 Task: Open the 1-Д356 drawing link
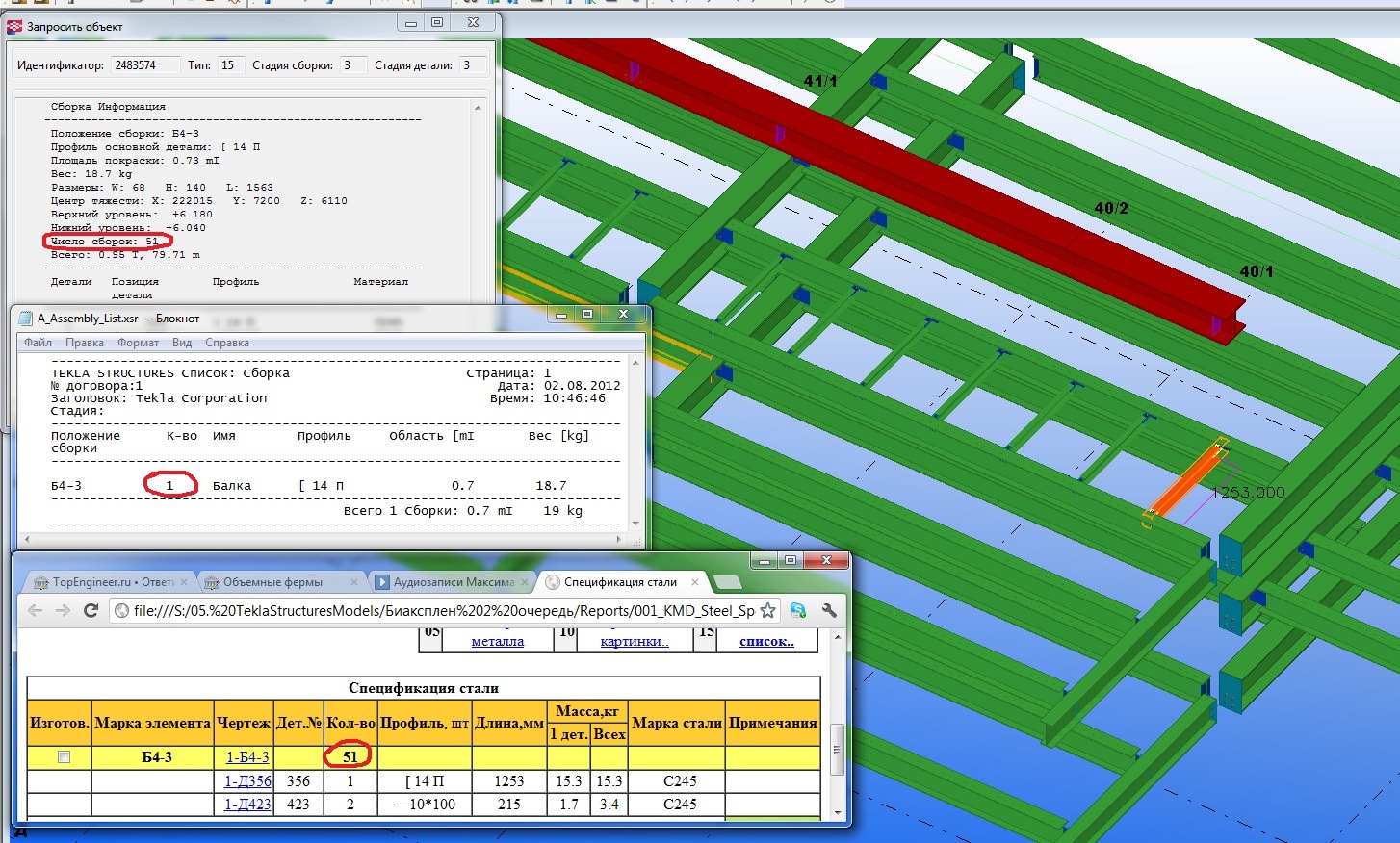pos(247,781)
